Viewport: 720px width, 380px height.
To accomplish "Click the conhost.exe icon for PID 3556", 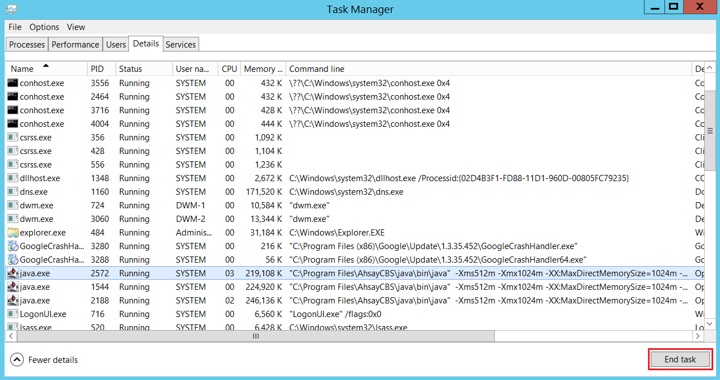I will (x=12, y=83).
